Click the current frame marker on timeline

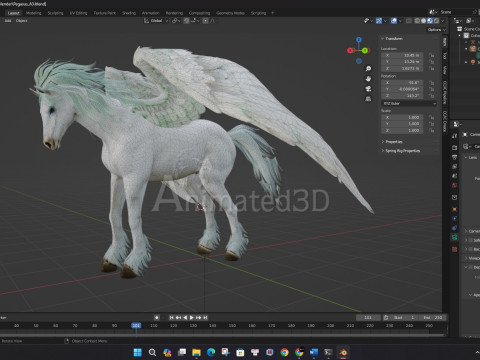(136, 325)
